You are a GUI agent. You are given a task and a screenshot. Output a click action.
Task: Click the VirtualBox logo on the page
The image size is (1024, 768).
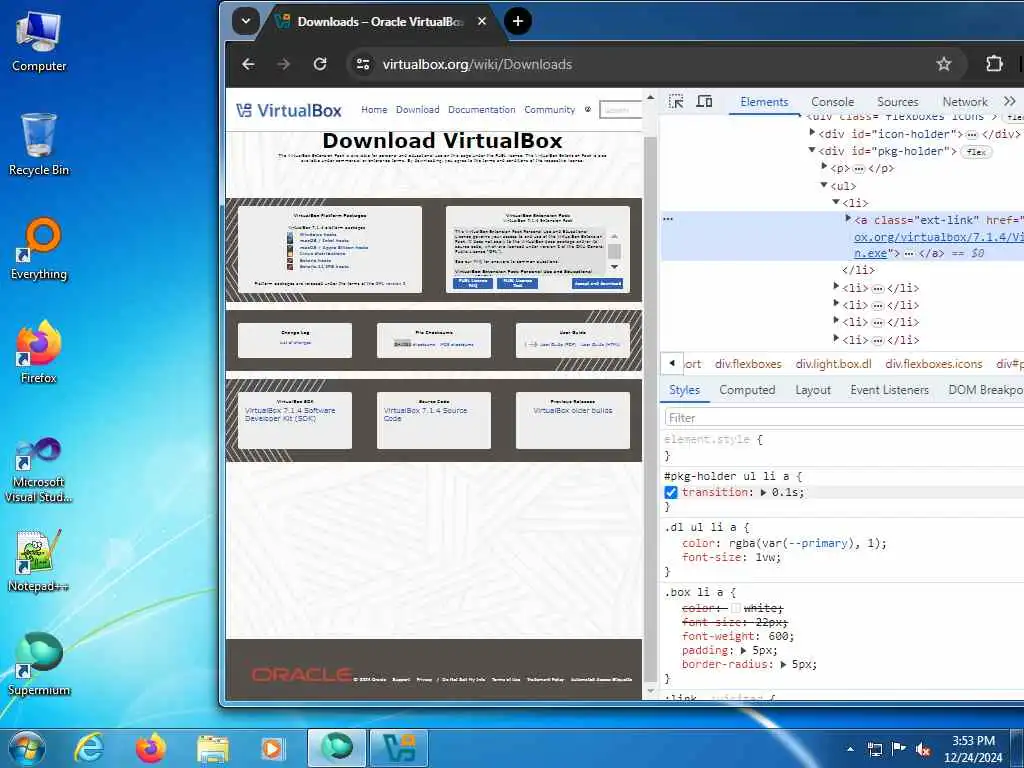[x=289, y=110]
